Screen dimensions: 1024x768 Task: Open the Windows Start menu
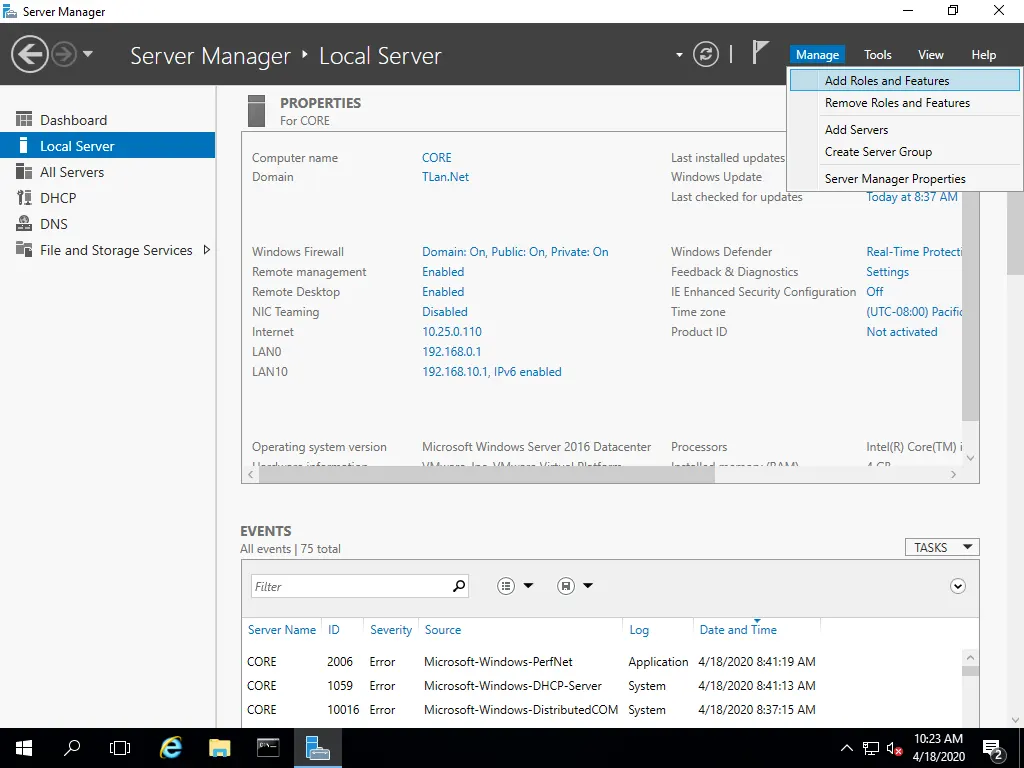(24, 748)
